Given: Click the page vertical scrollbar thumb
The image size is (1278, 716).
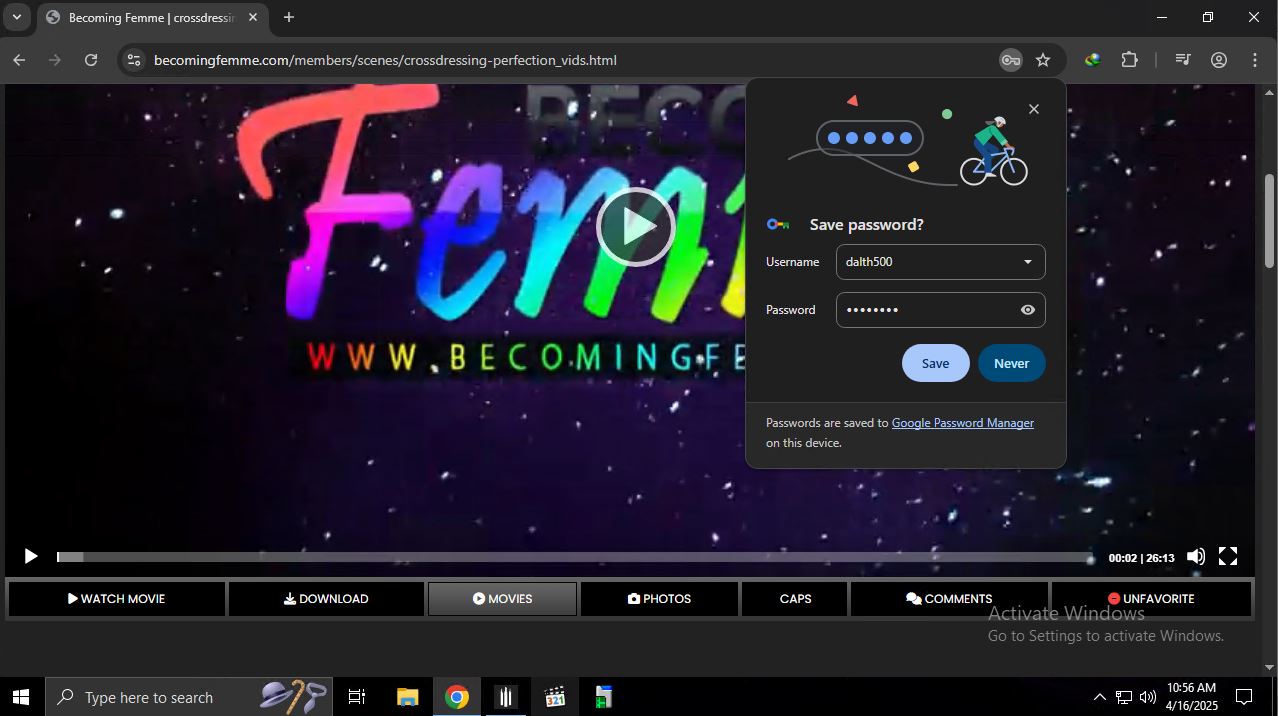Looking at the screenshot, I should click(x=1270, y=220).
